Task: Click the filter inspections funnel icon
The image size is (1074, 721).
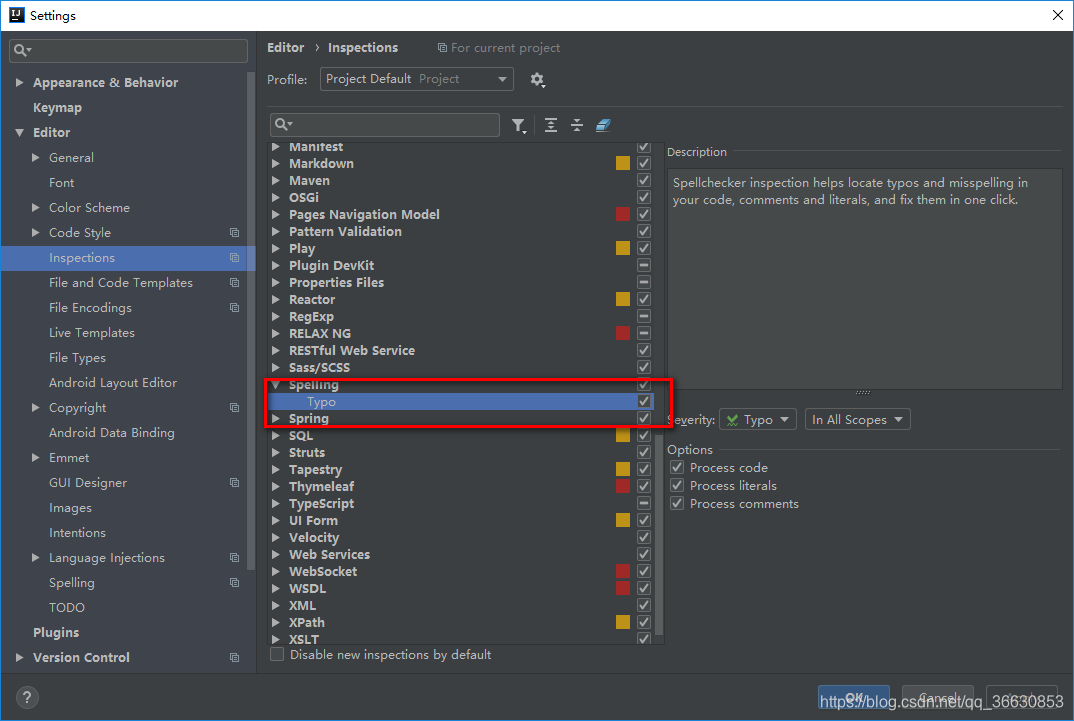Action: [x=519, y=125]
